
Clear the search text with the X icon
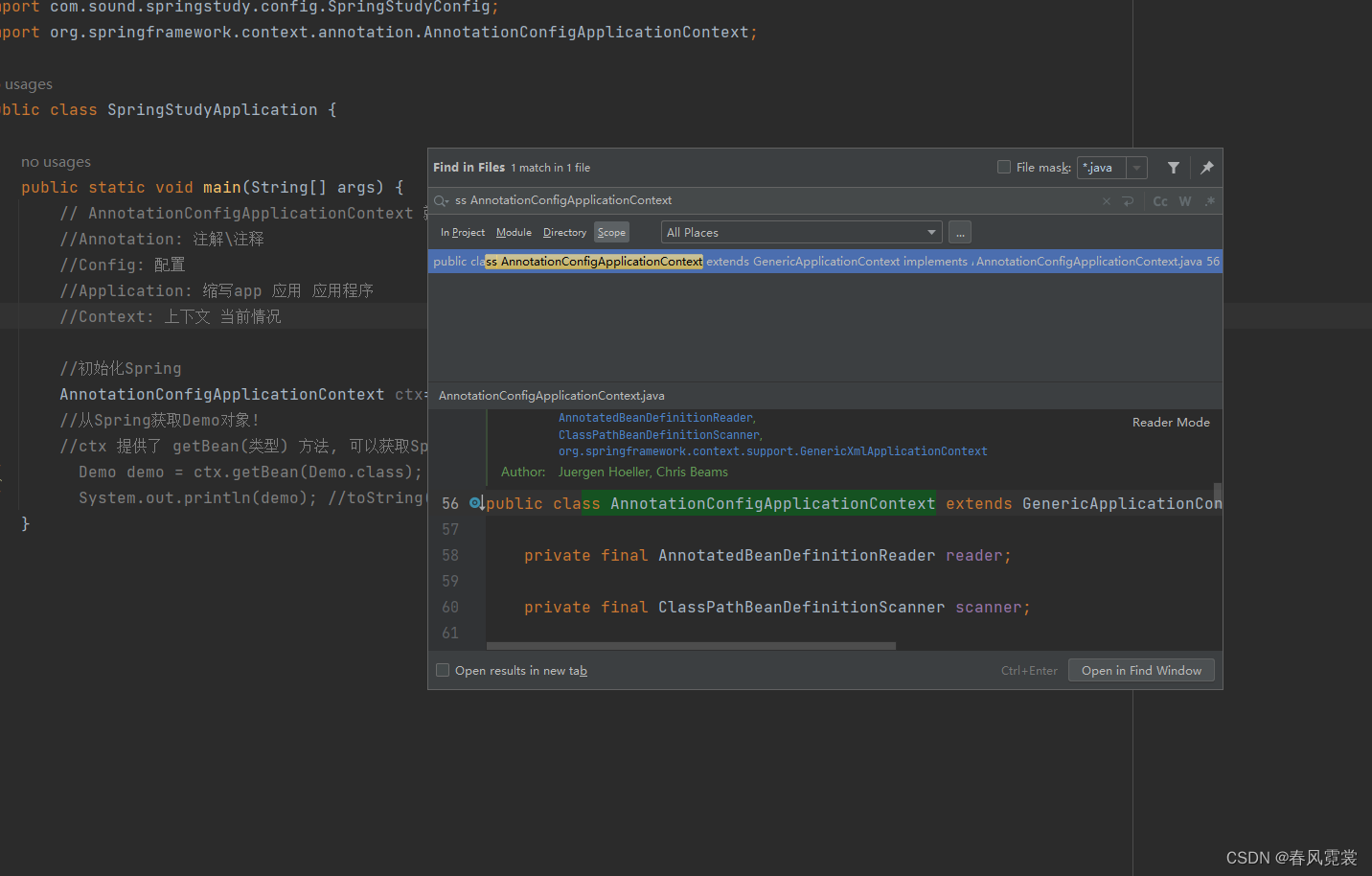[x=1107, y=201]
